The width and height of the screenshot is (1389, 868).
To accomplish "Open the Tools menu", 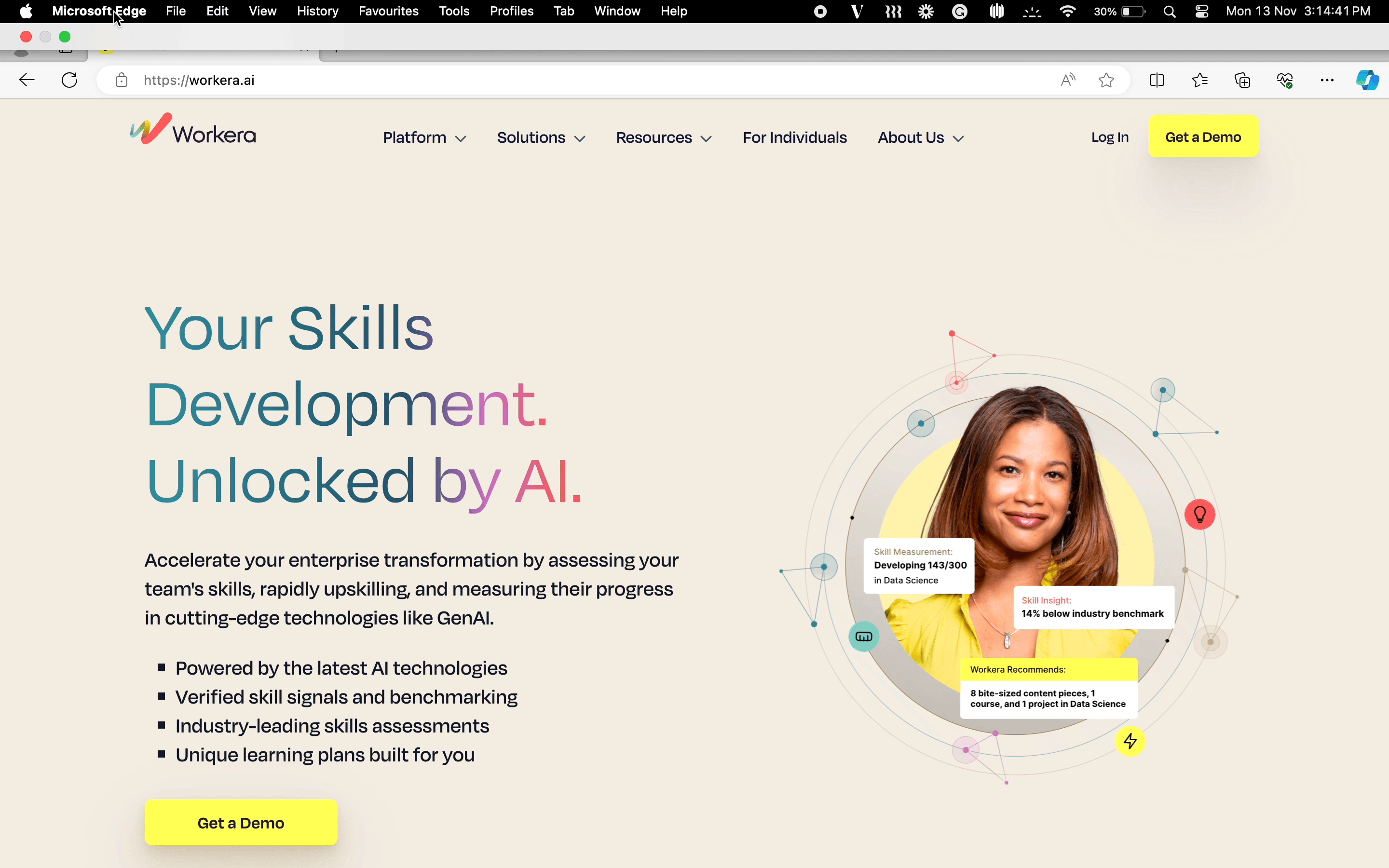I will pyautogui.click(x=454, y=12).
